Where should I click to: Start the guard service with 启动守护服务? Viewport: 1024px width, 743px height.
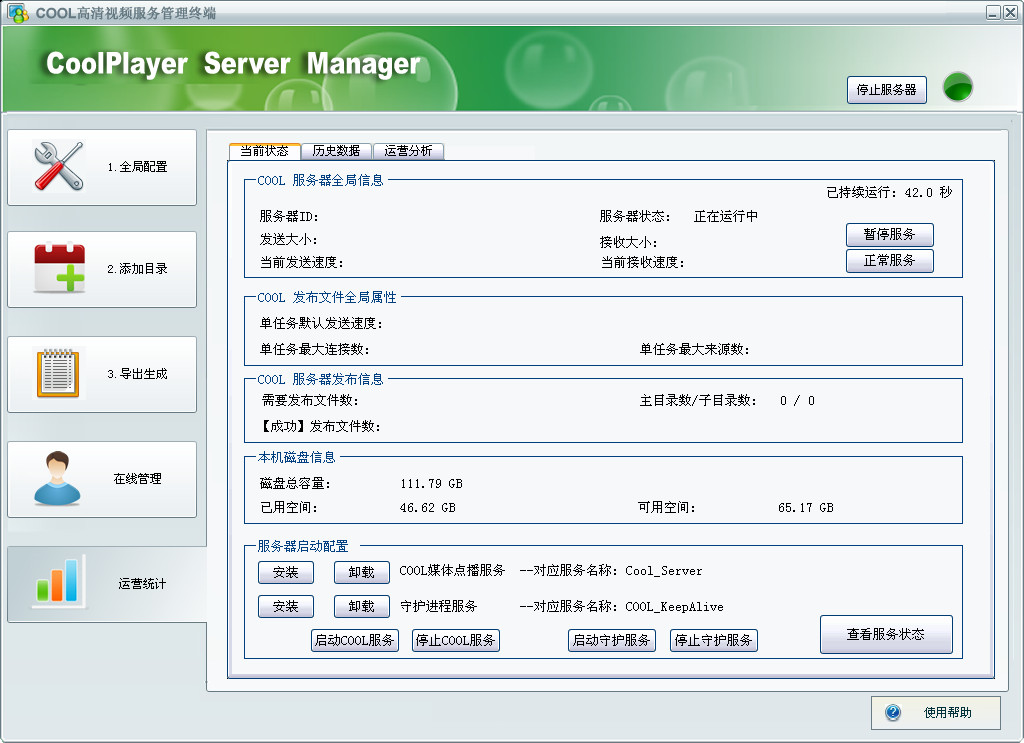coord(610,640)
